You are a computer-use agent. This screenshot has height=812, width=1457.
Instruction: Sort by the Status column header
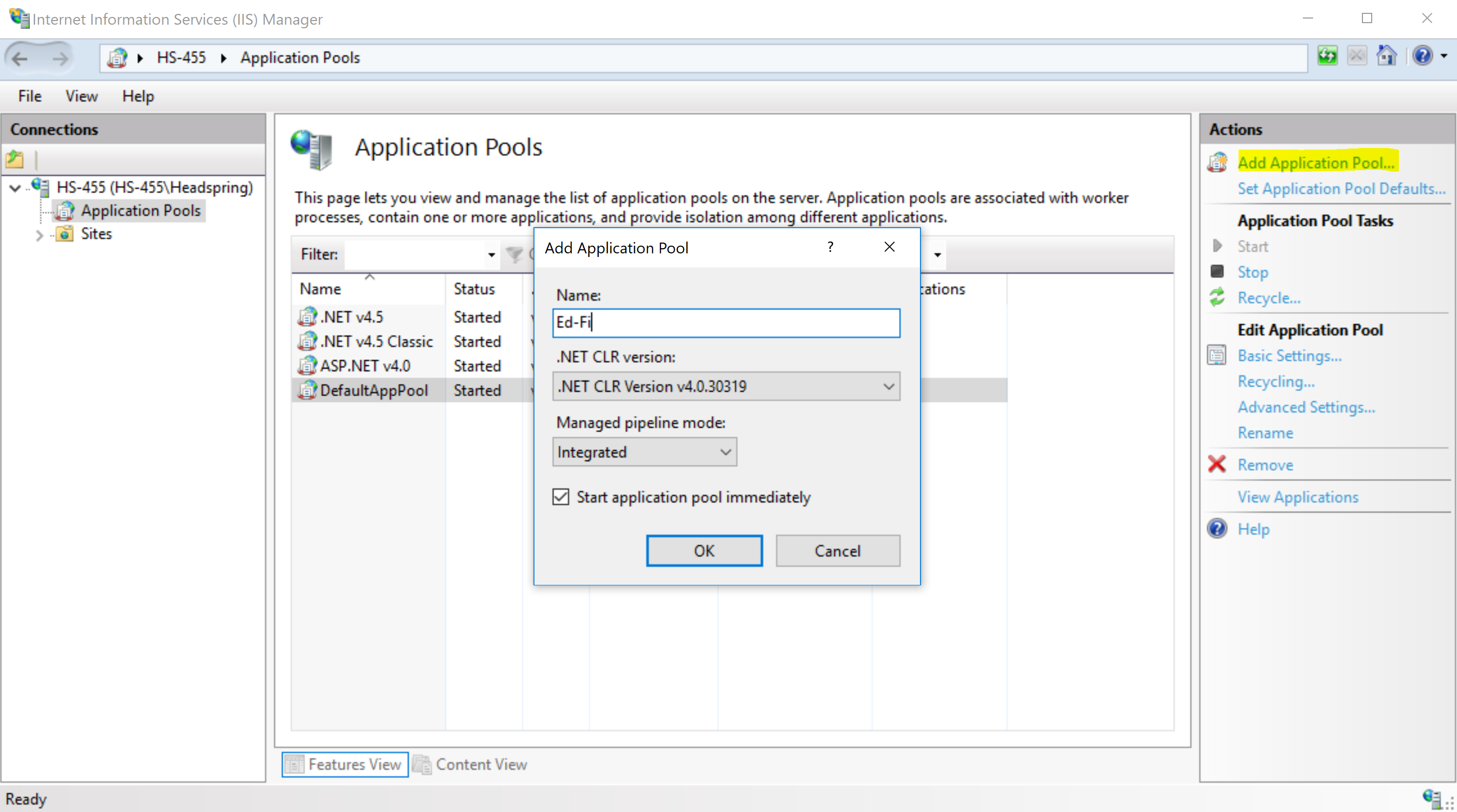pos(484,289)
